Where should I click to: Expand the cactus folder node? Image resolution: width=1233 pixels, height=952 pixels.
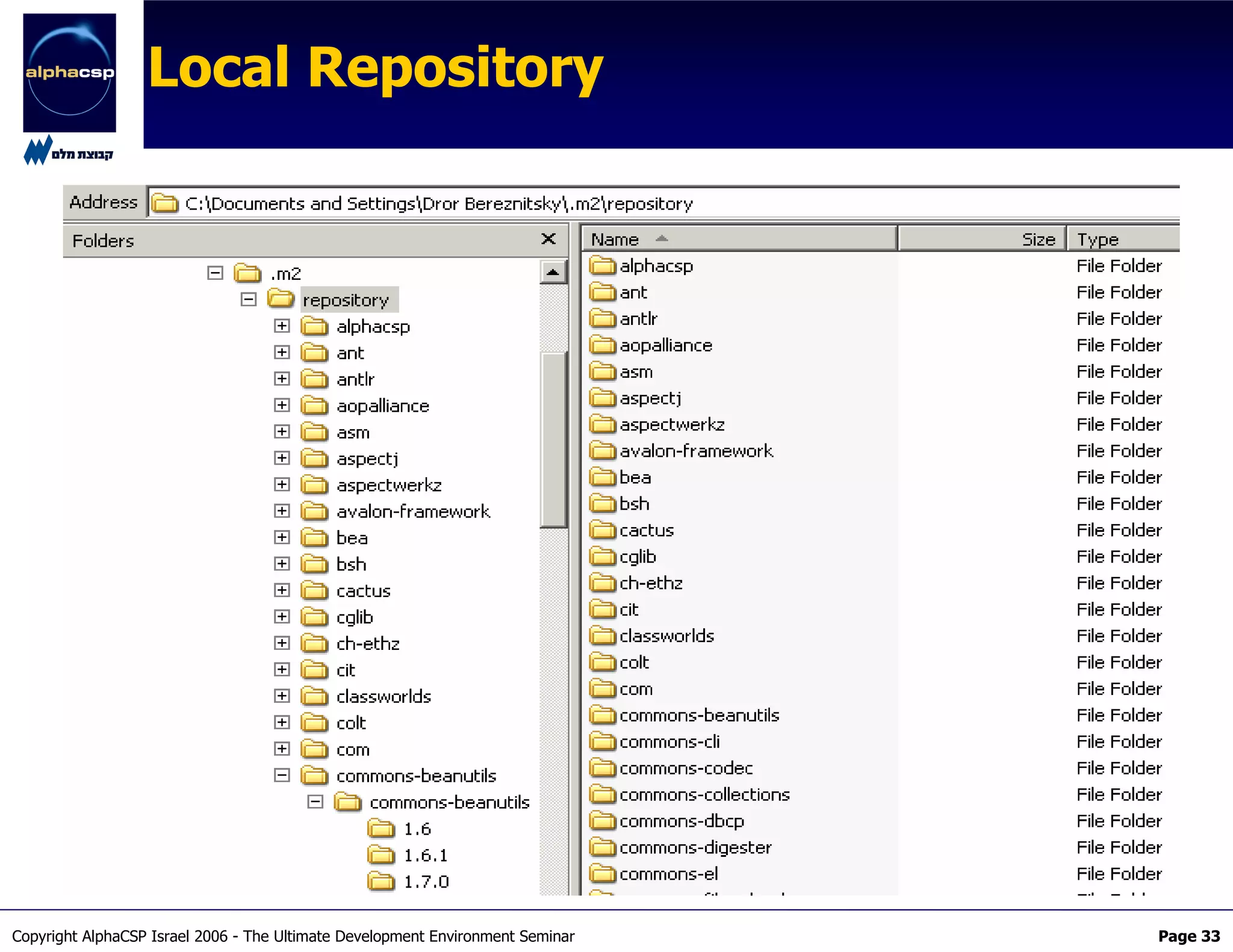(x=282, y=590)
